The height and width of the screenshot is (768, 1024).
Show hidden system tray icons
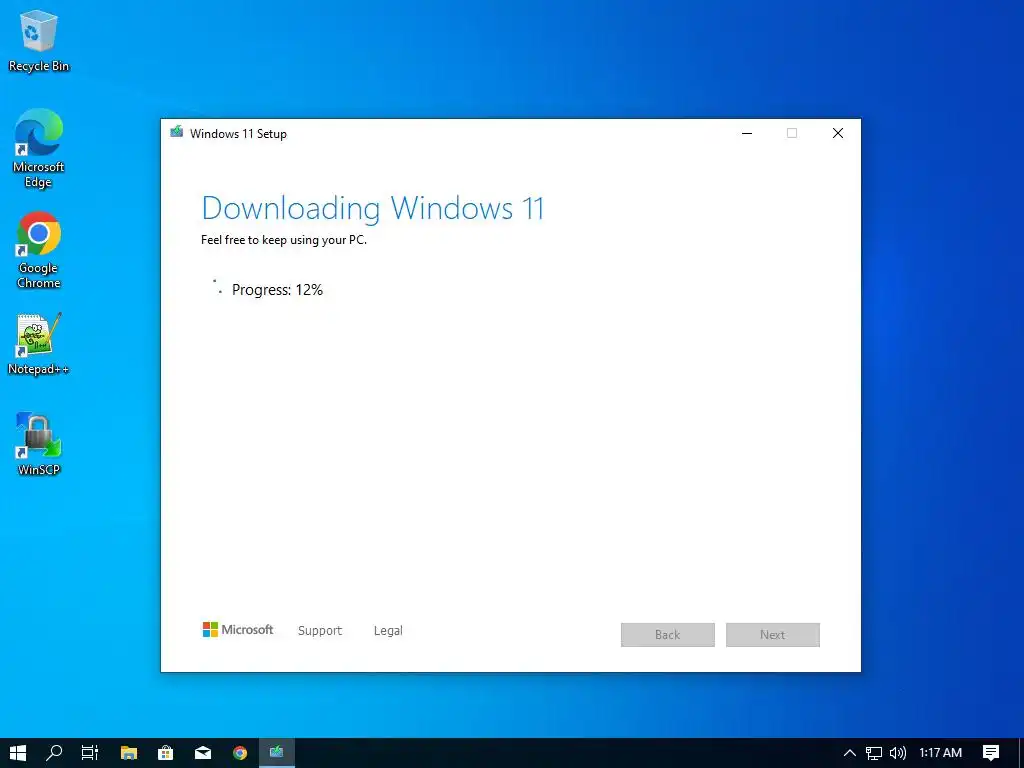coord(850,753)
